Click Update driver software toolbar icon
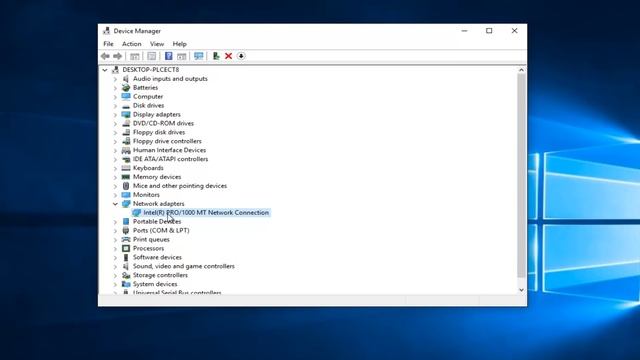The height and width of the screenshot is (360, 640). point(216,56)
